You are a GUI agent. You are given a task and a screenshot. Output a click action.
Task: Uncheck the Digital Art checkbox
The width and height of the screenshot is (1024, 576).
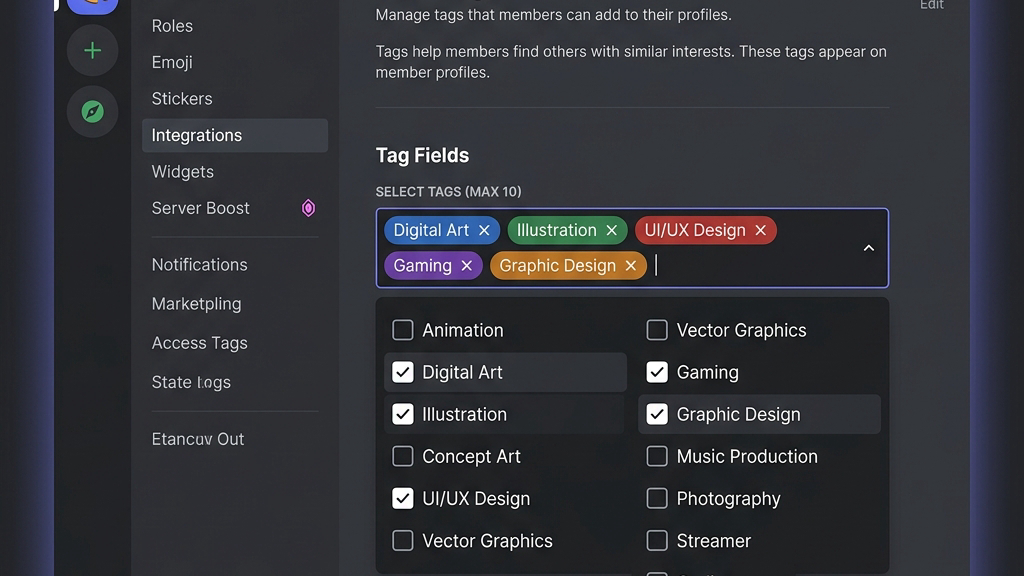tap(403, 372)
